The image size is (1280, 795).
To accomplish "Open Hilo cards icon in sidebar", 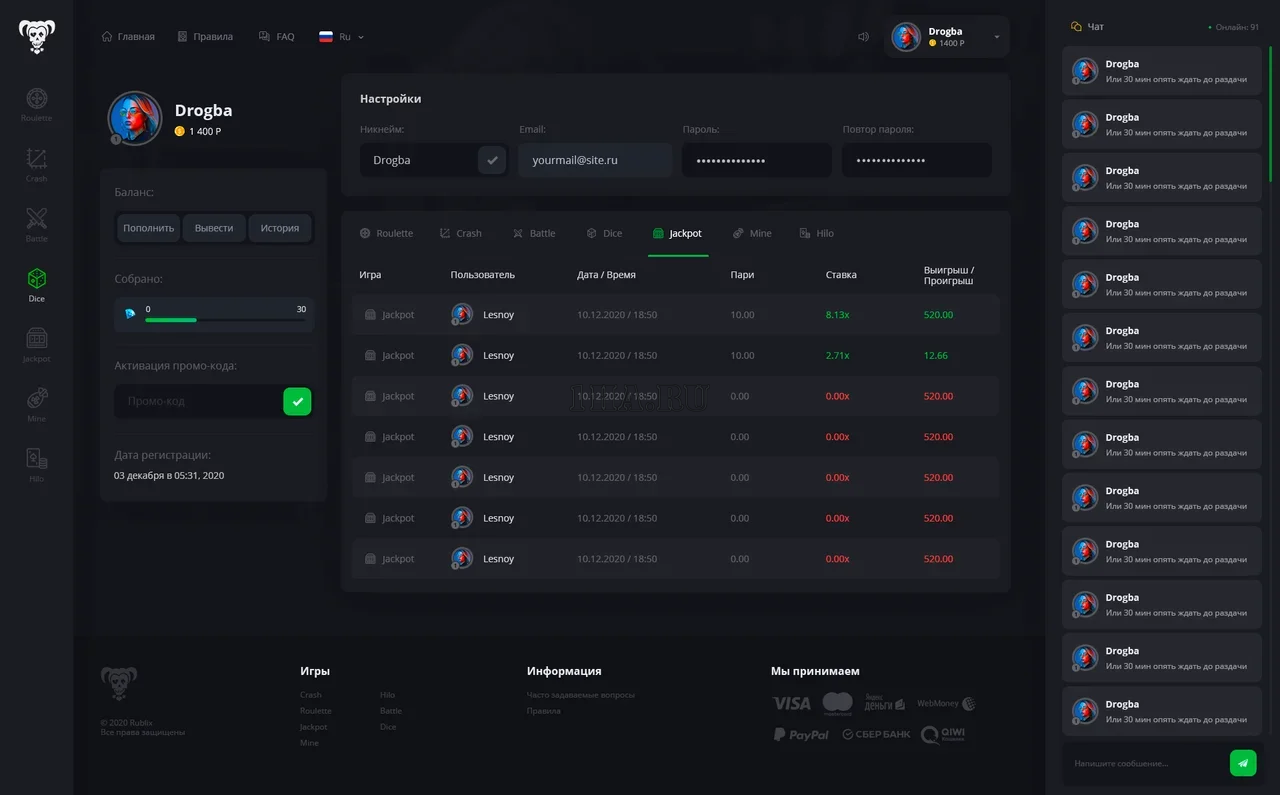I will point(36,464).
